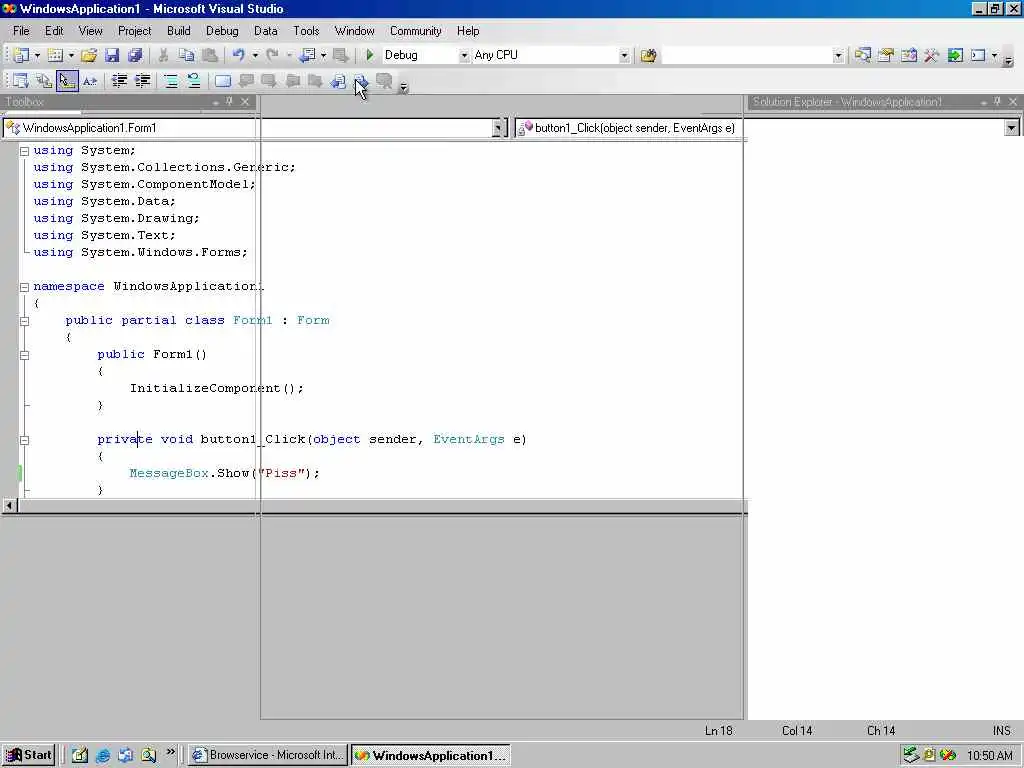Viewport: 1024px width, 768px height.
Task: Start debugging with the green play icon
Action: tap(370, 56)
